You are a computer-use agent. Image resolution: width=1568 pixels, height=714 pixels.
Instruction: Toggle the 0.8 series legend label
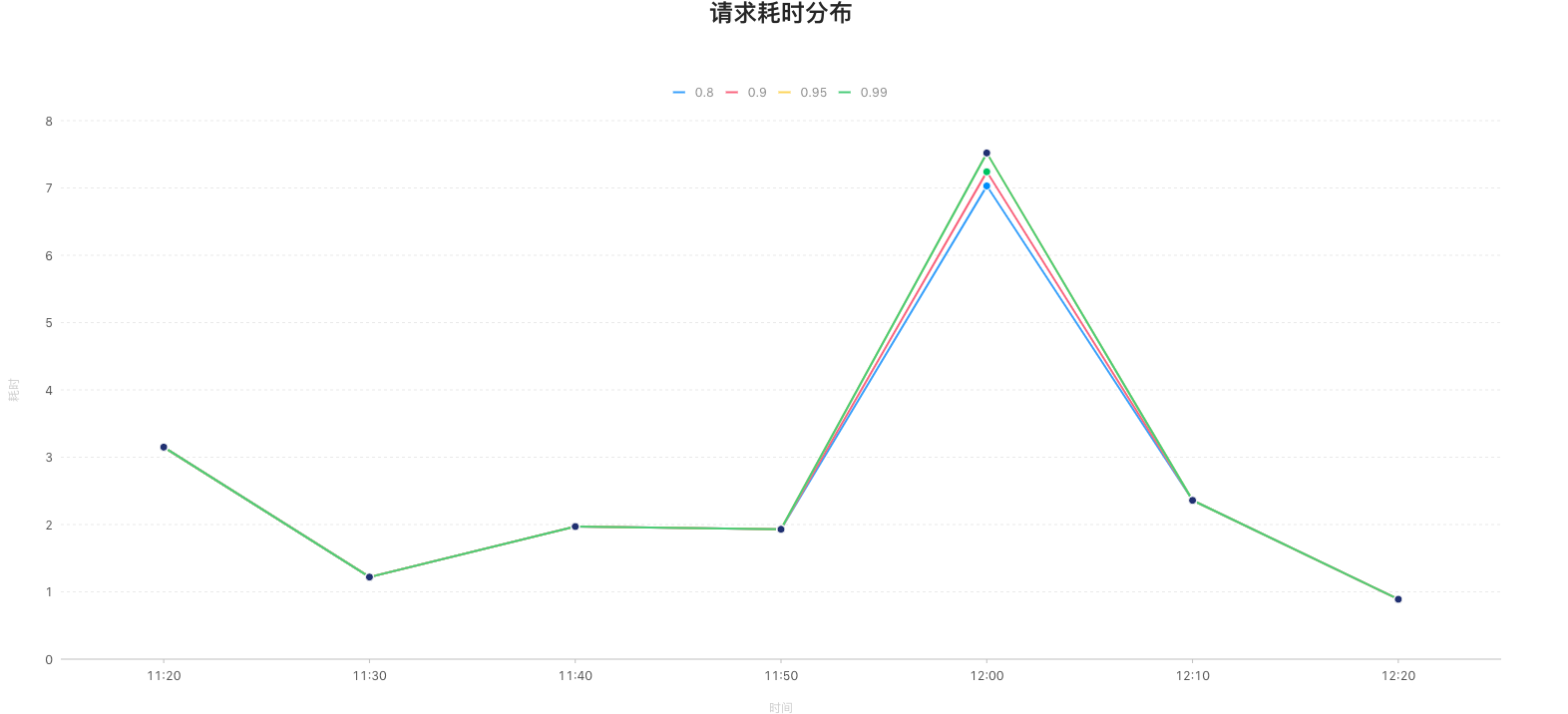click(704, 93)
